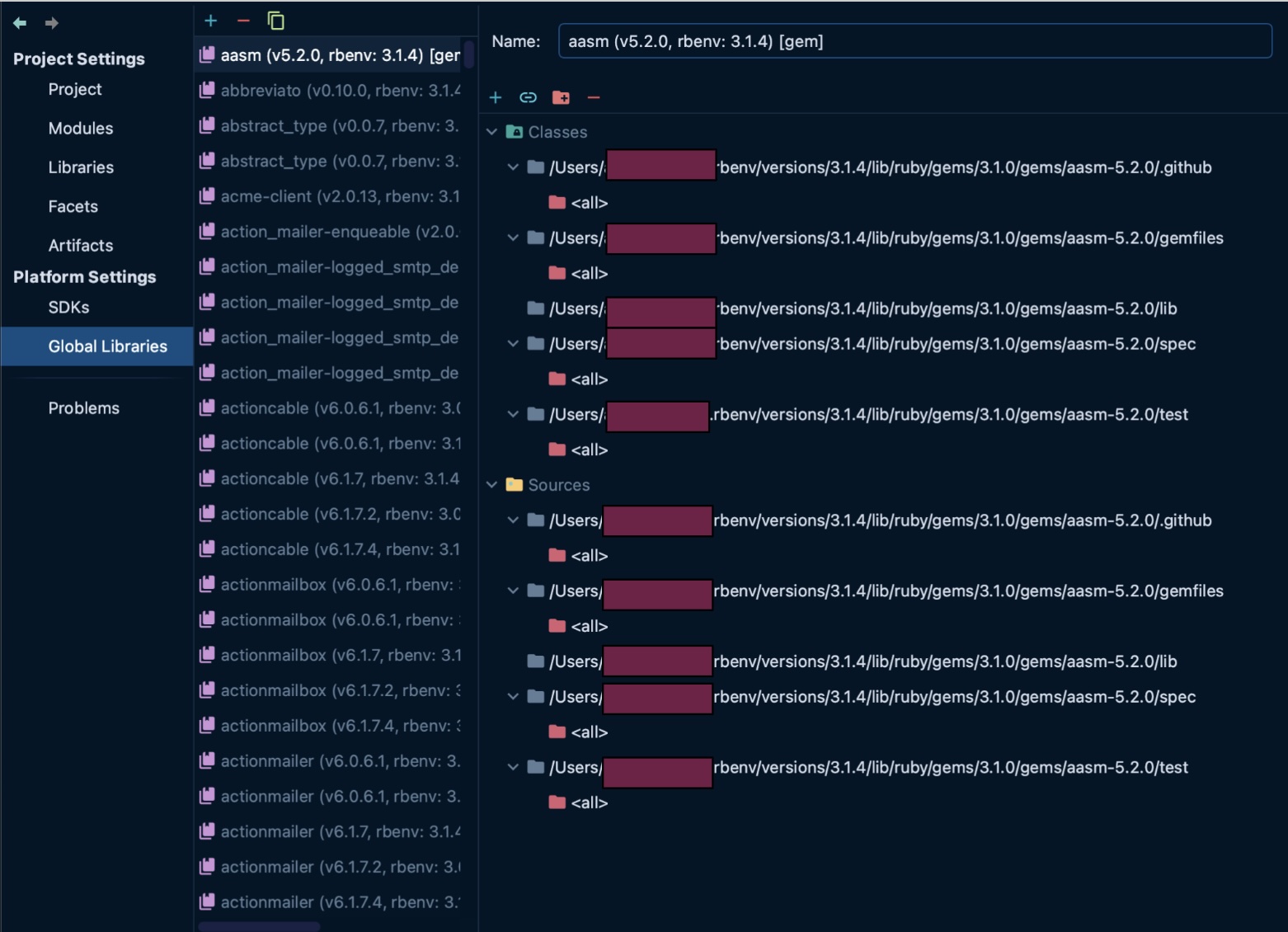Screen dimensions: 1288x932
Task: Add a root with the plus icon
Action: (x=496, y=97)
